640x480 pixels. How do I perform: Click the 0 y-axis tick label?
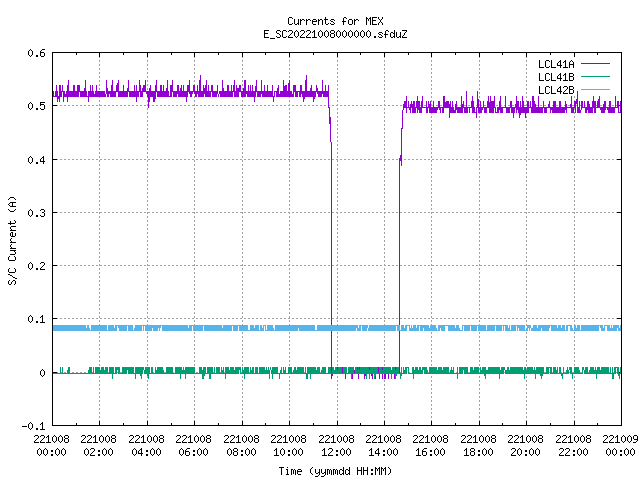pos(42,373)
